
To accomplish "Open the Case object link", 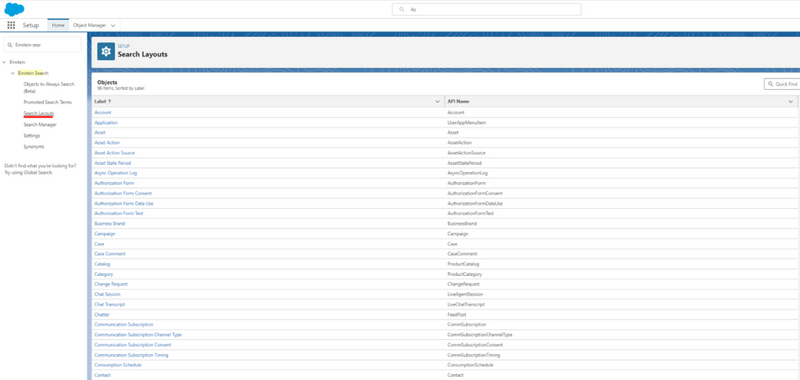I will pos(99,244).
